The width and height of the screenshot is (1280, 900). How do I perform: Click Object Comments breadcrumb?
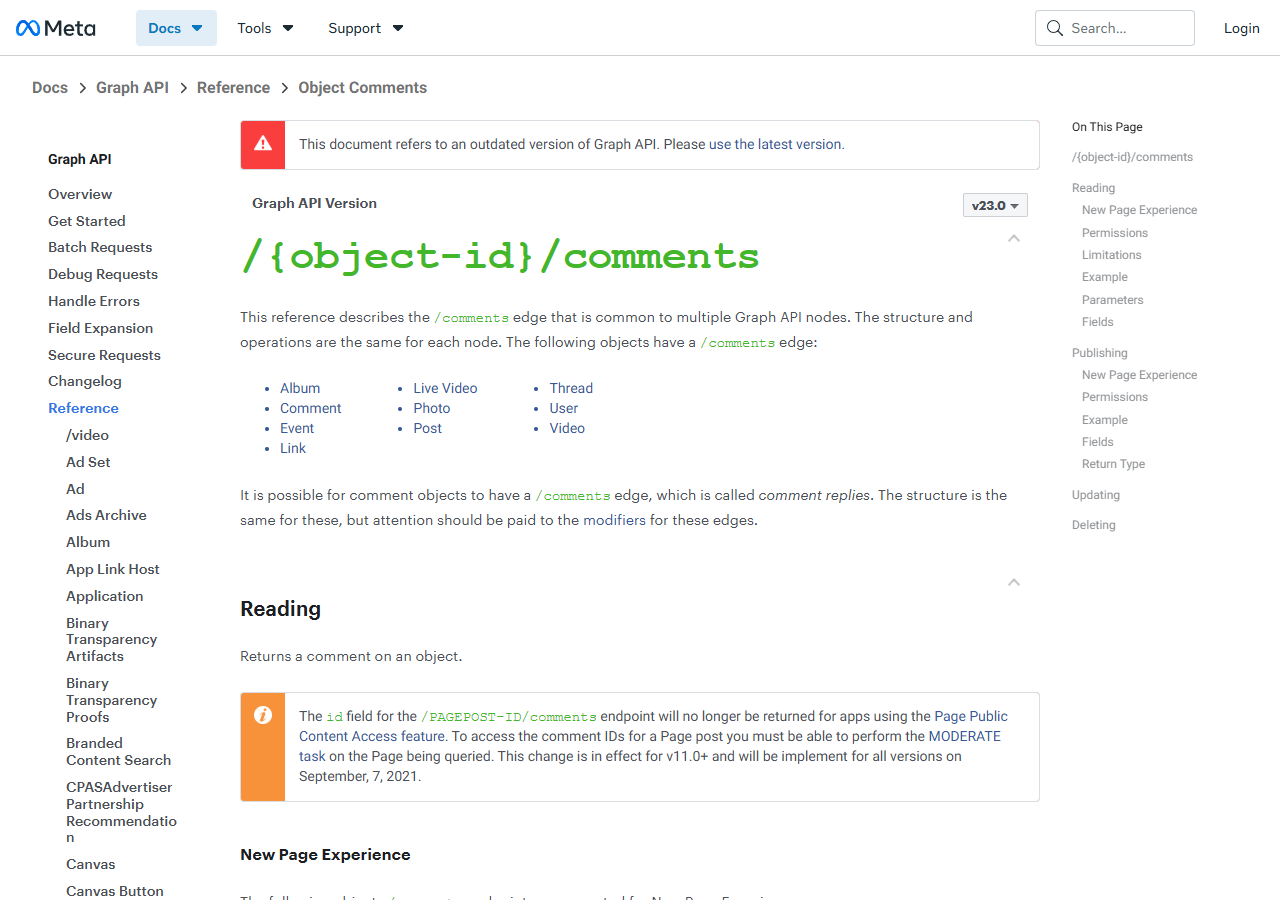click(363, 88)
